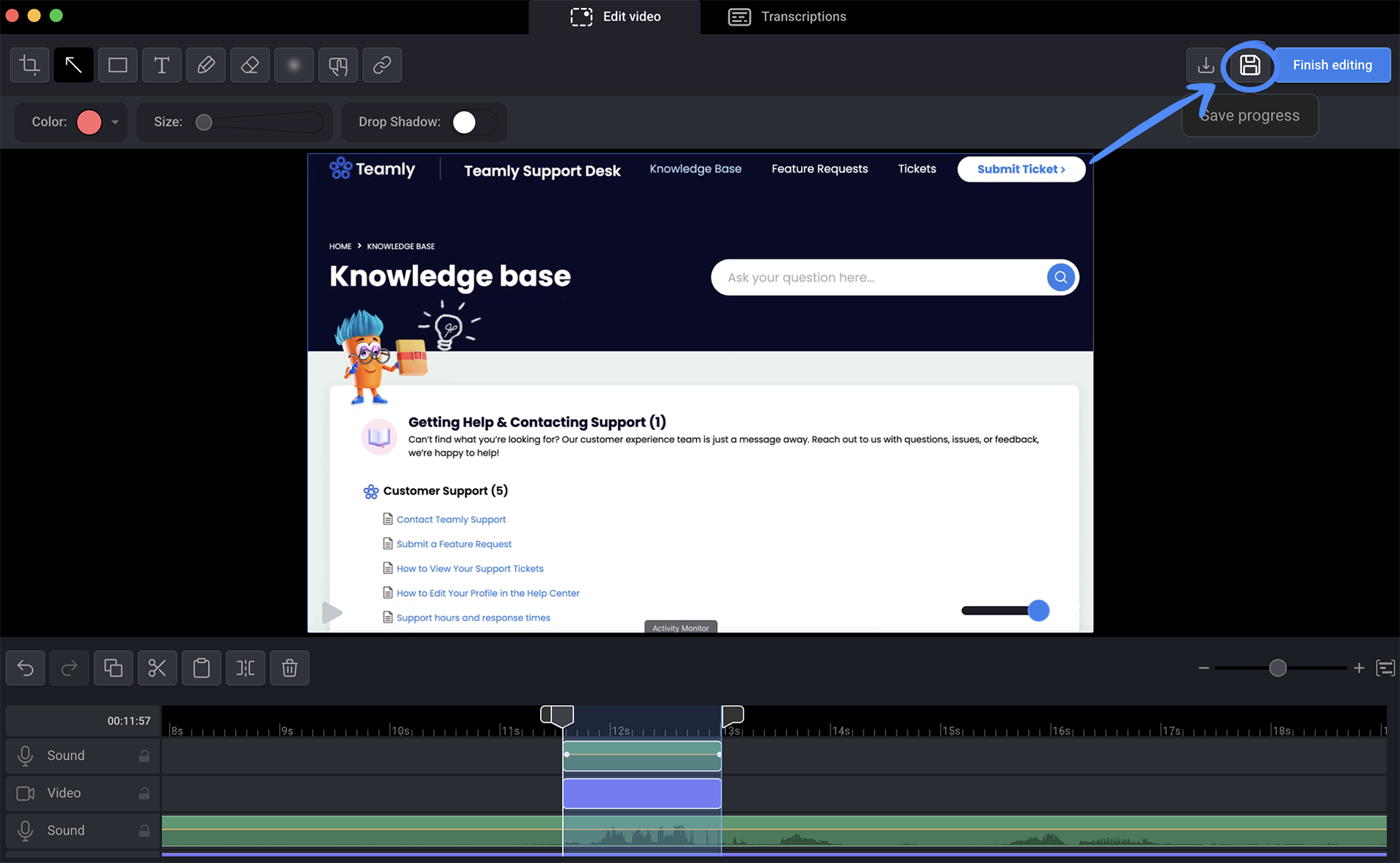Redo the timeline action
The height and width of the screenshot is (863, 1400).
(x=70, y=667)
